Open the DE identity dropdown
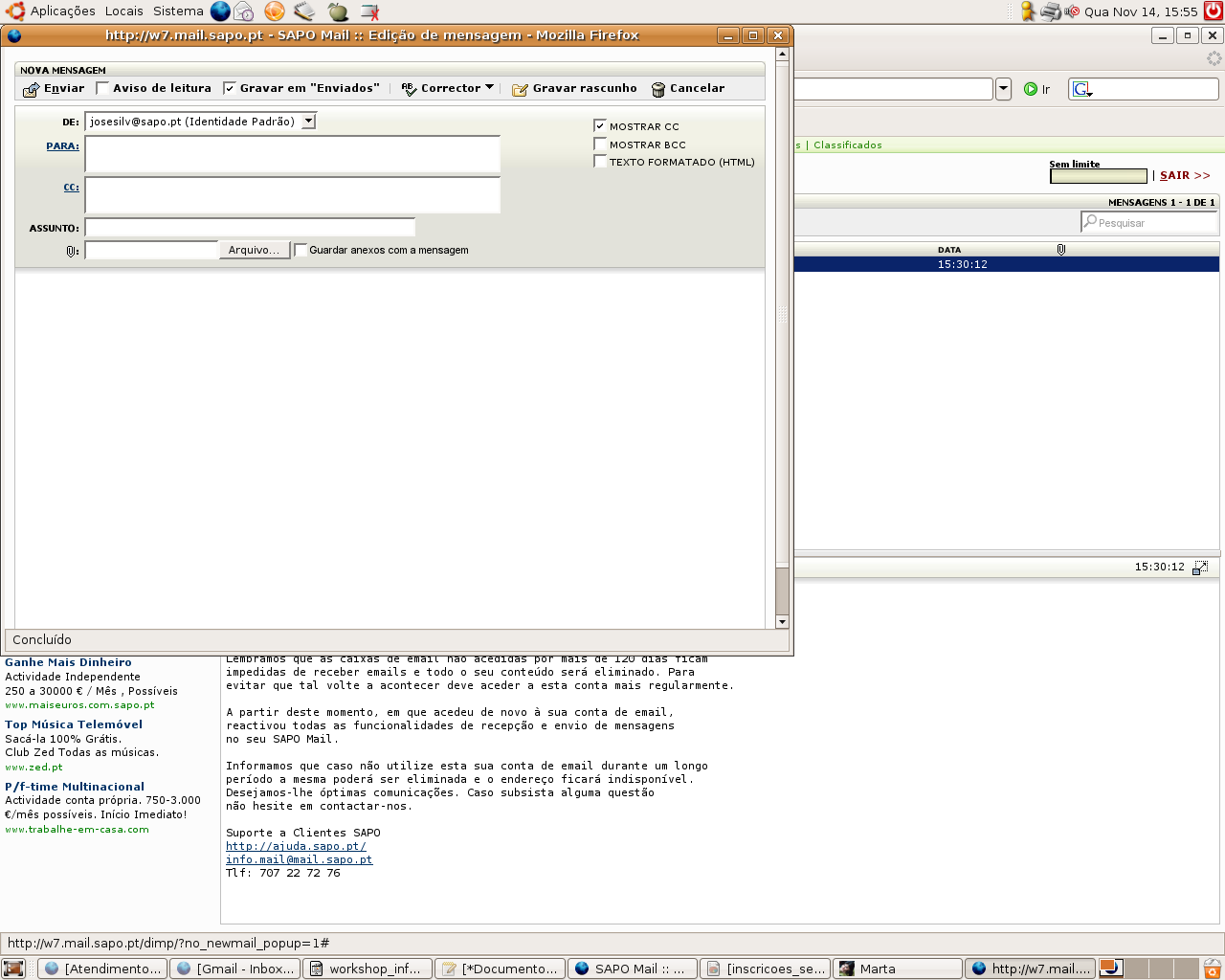 tap(308, 122)
